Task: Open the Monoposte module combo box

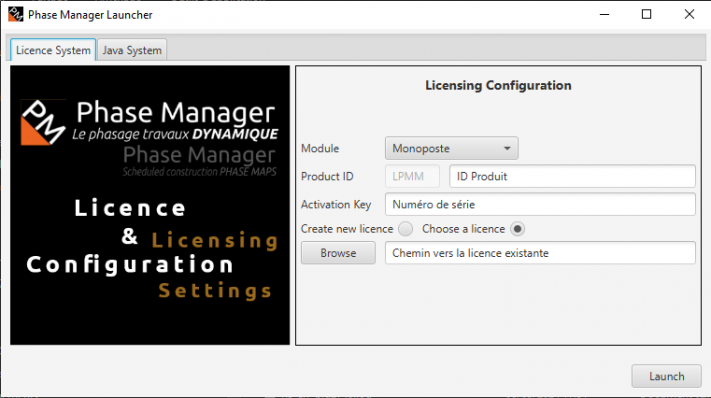Action: coord(451,148)
